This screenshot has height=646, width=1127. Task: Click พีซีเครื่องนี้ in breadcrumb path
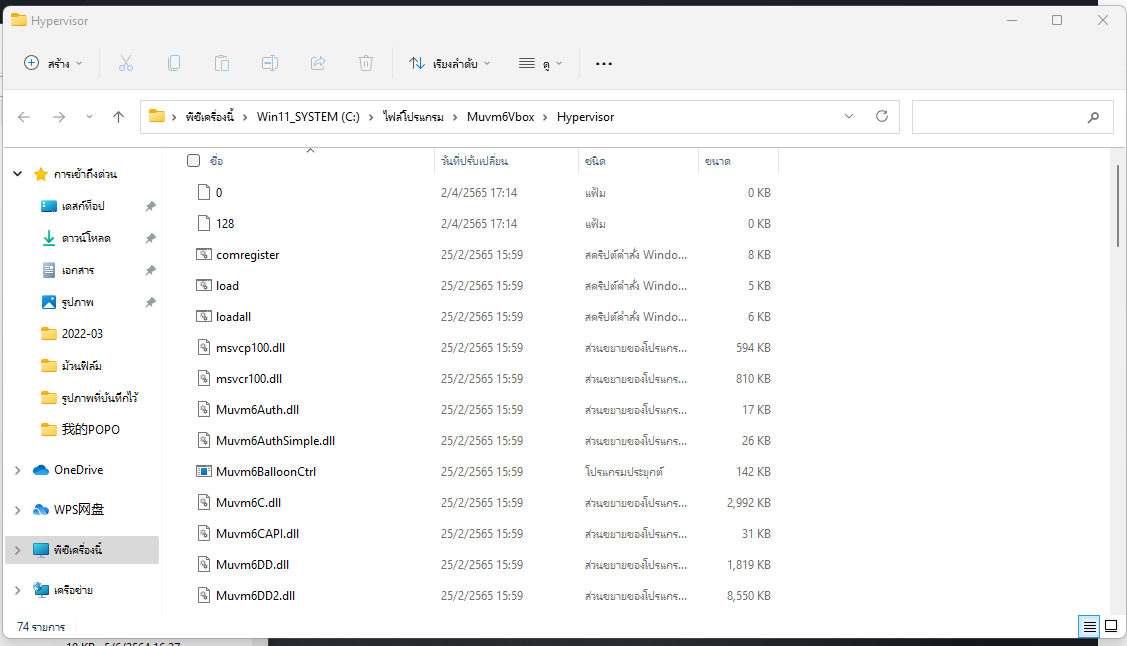coord(210,116)
